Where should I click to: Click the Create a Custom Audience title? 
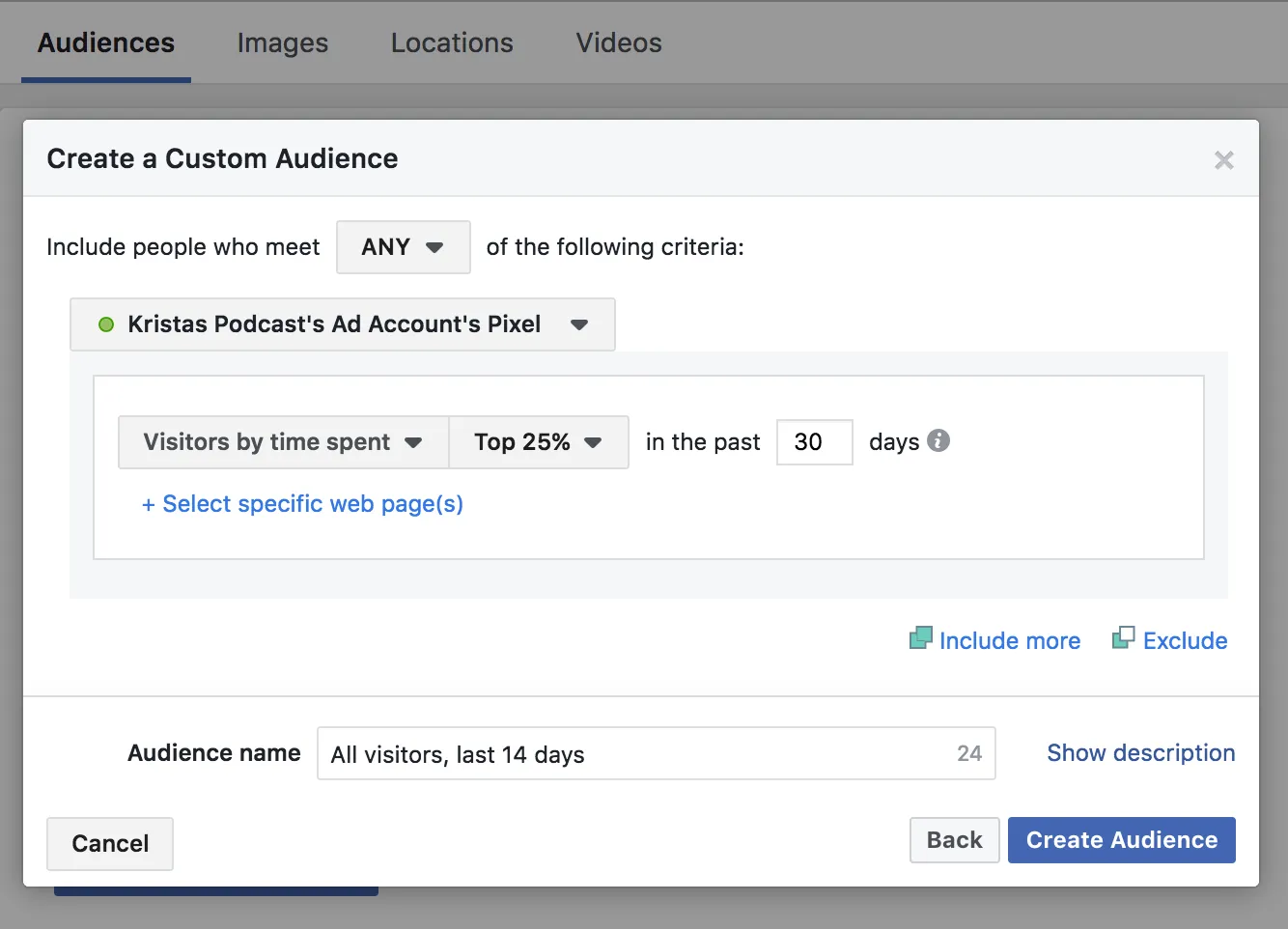point(223,158)
